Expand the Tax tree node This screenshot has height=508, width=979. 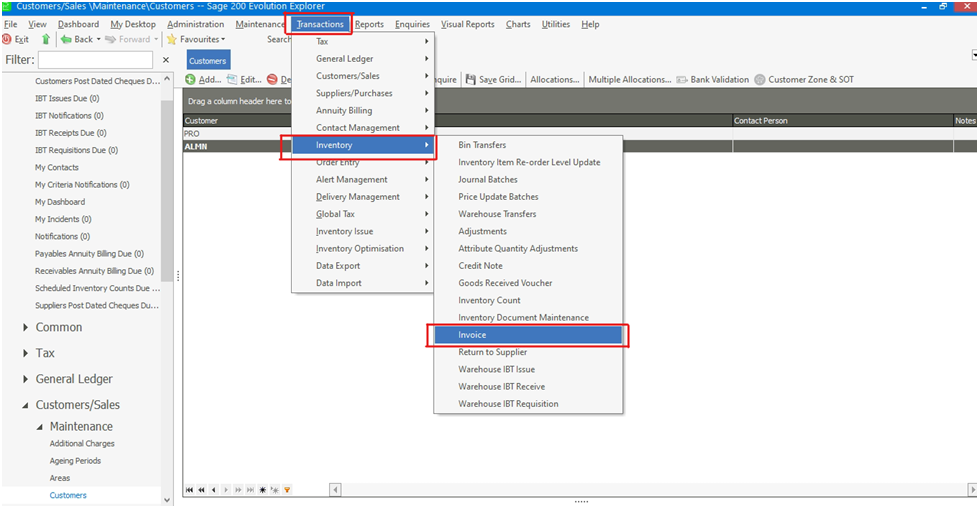coord(25,353)
